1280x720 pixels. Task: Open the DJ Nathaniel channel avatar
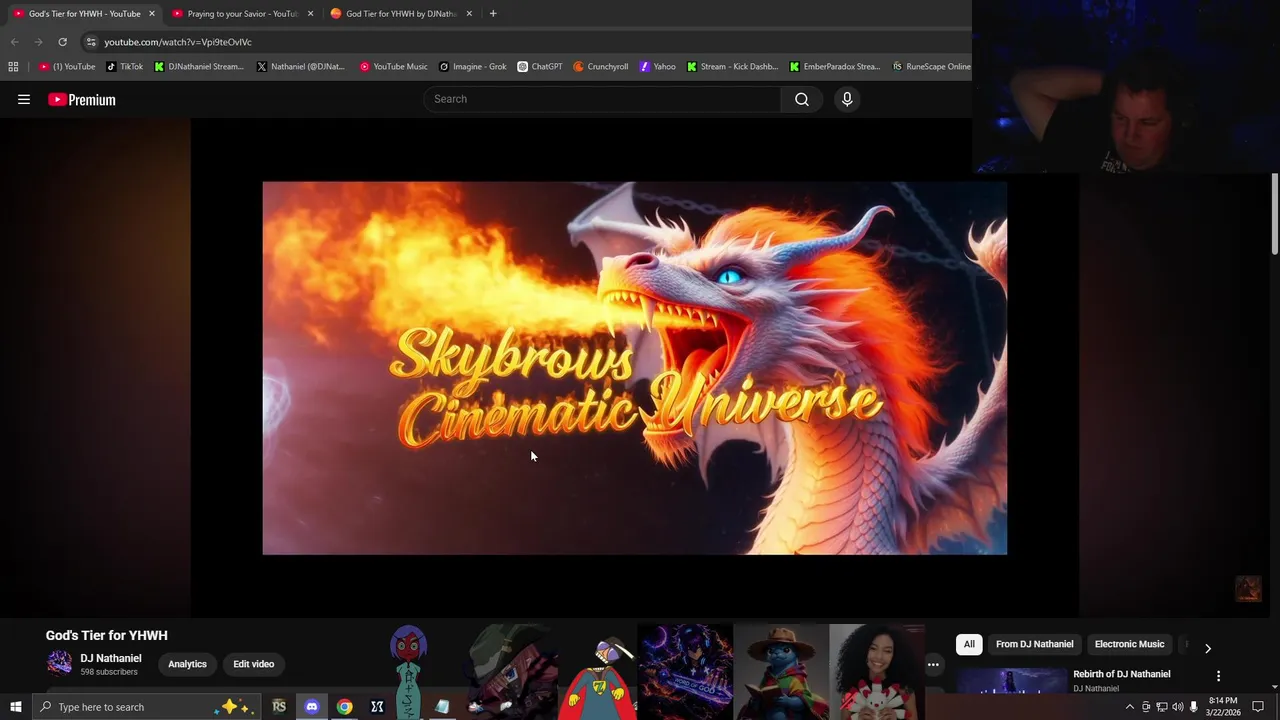coord(59,663)
